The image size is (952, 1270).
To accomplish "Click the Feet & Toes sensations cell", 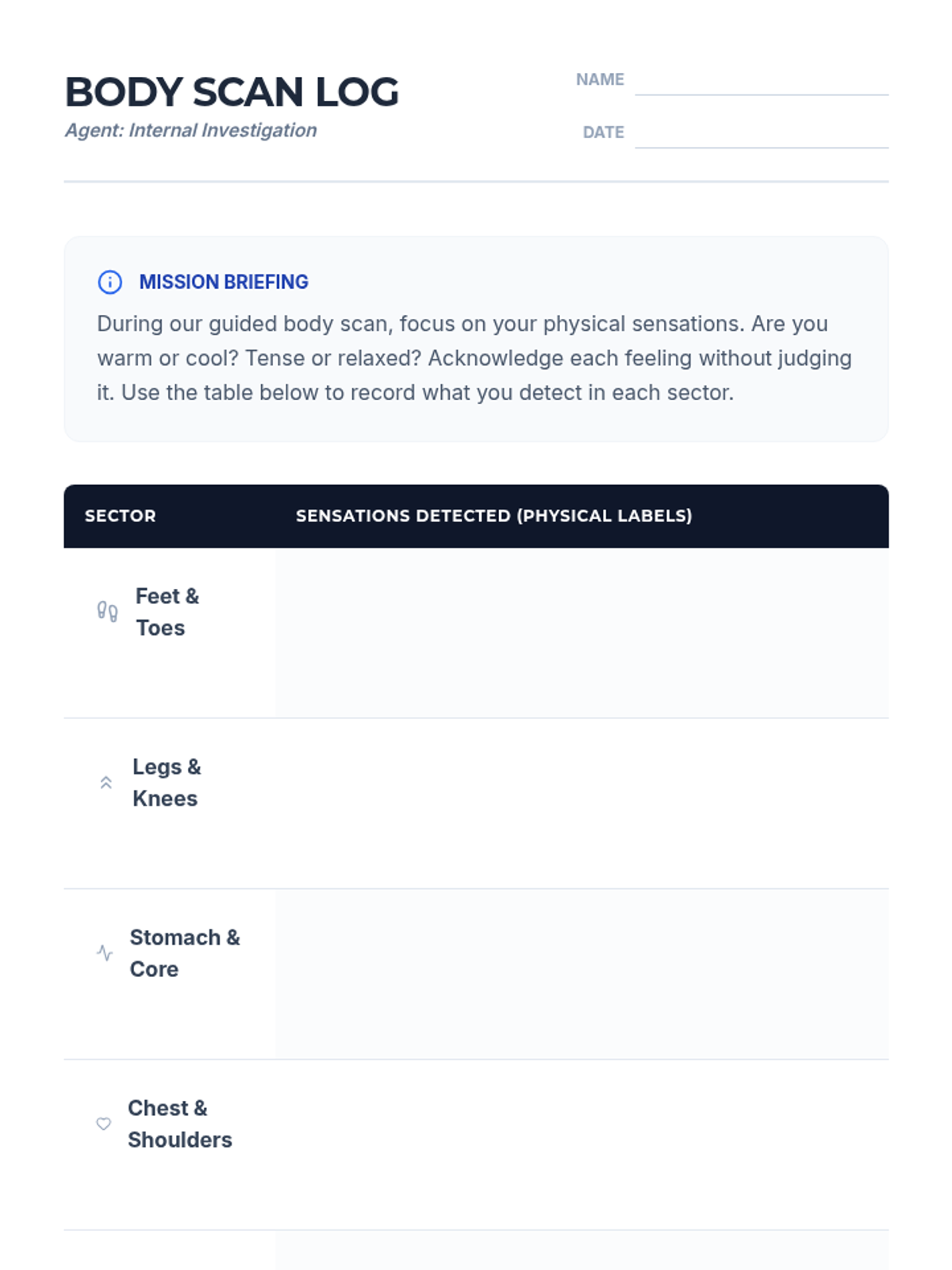I will pyautogui.click(x=582, y=633).
